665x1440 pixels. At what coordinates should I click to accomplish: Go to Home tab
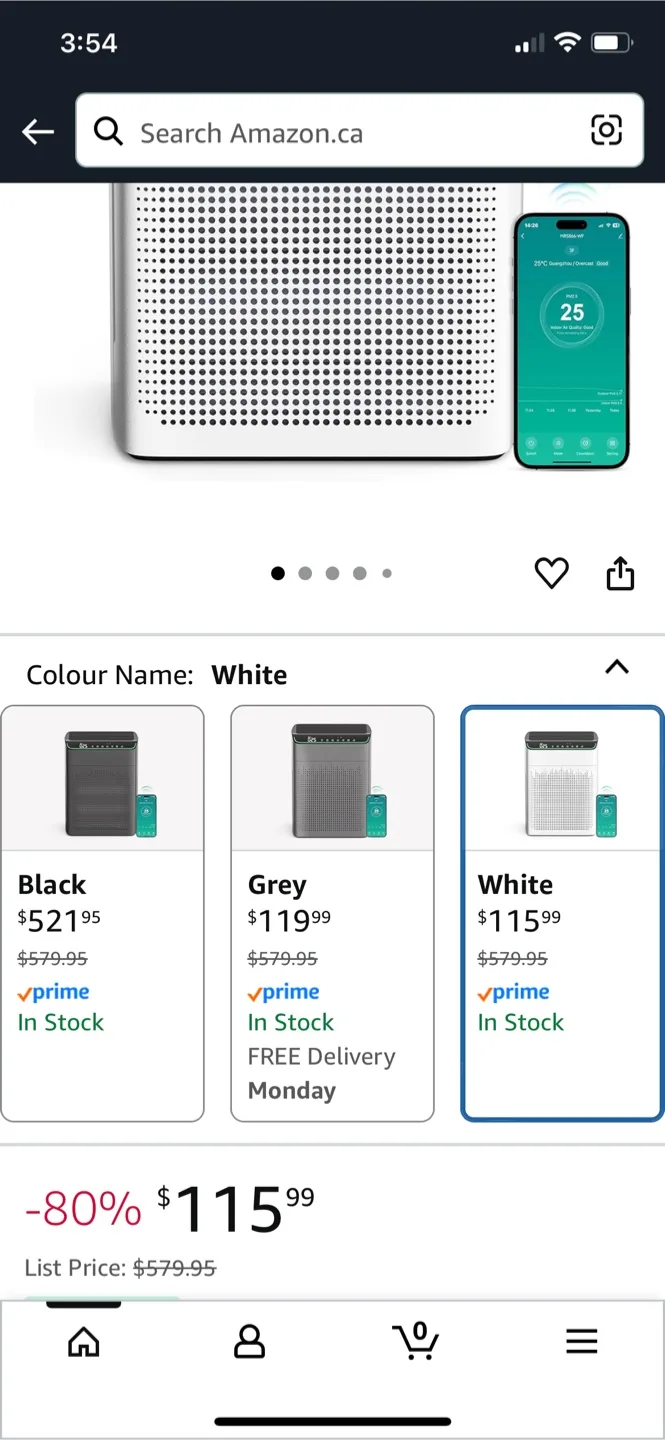point(84,1342)
